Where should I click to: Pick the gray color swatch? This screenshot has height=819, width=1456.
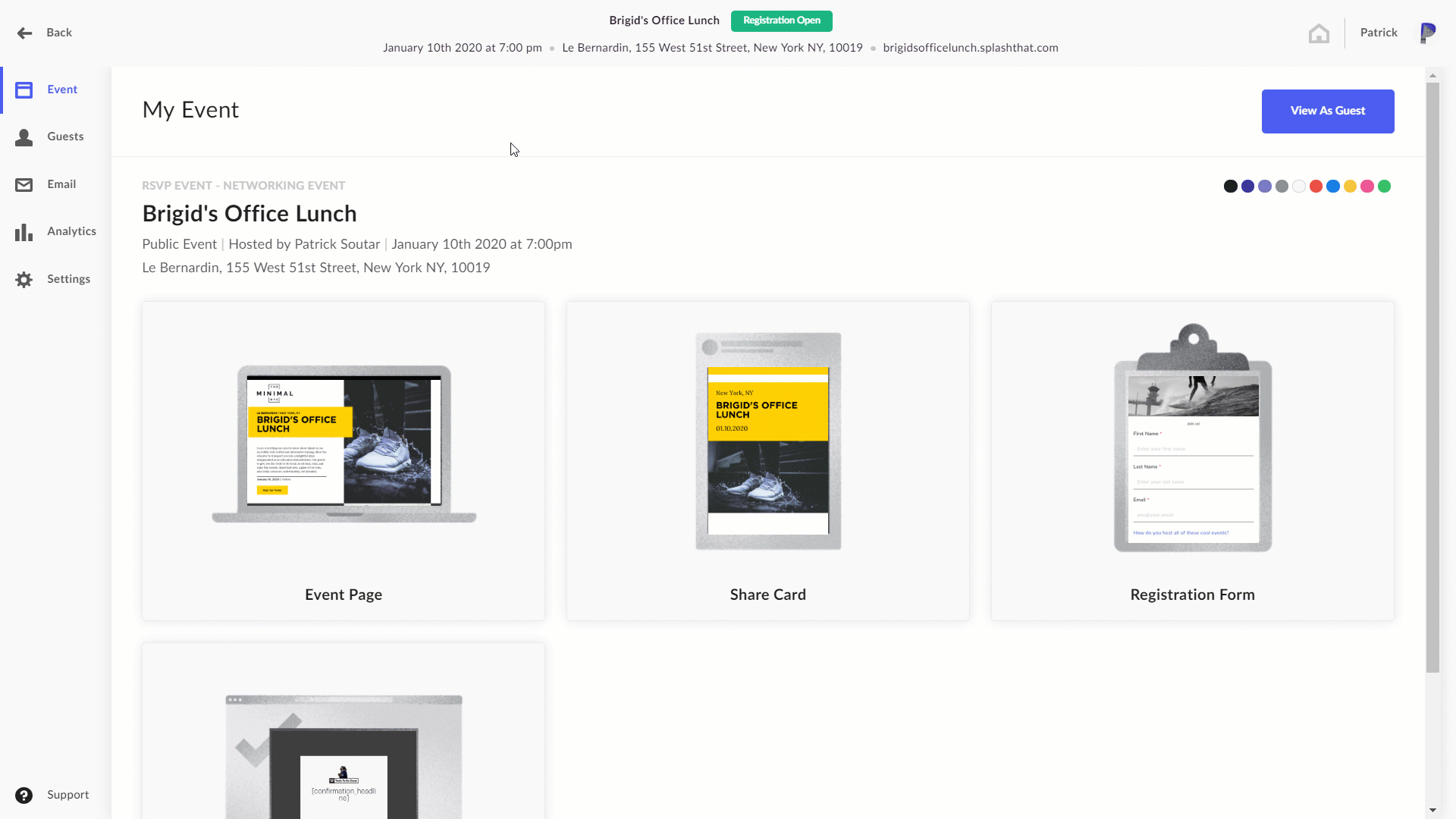click(1282, 187)
